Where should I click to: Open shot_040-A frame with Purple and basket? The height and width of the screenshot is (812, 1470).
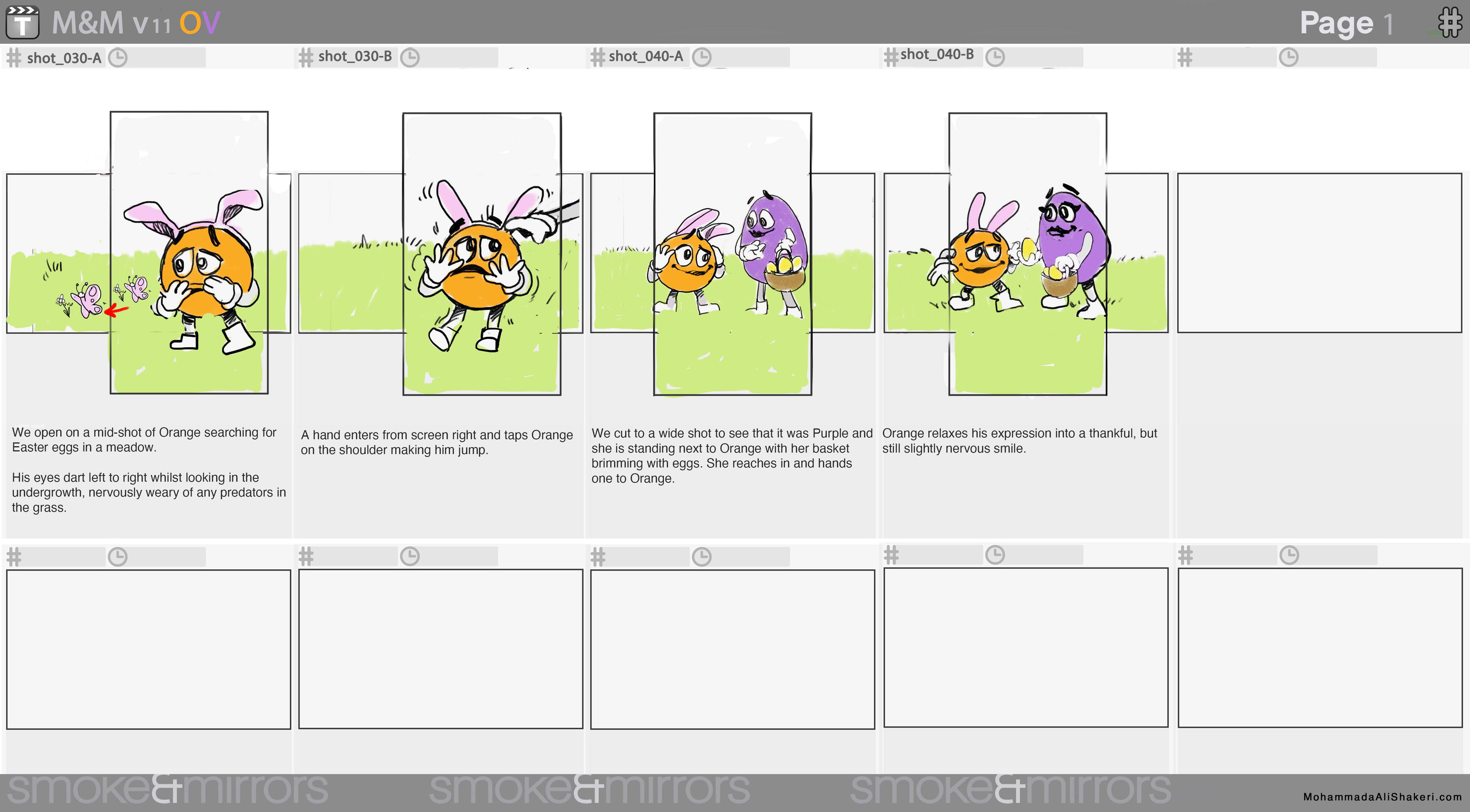[x=733, y=254]
